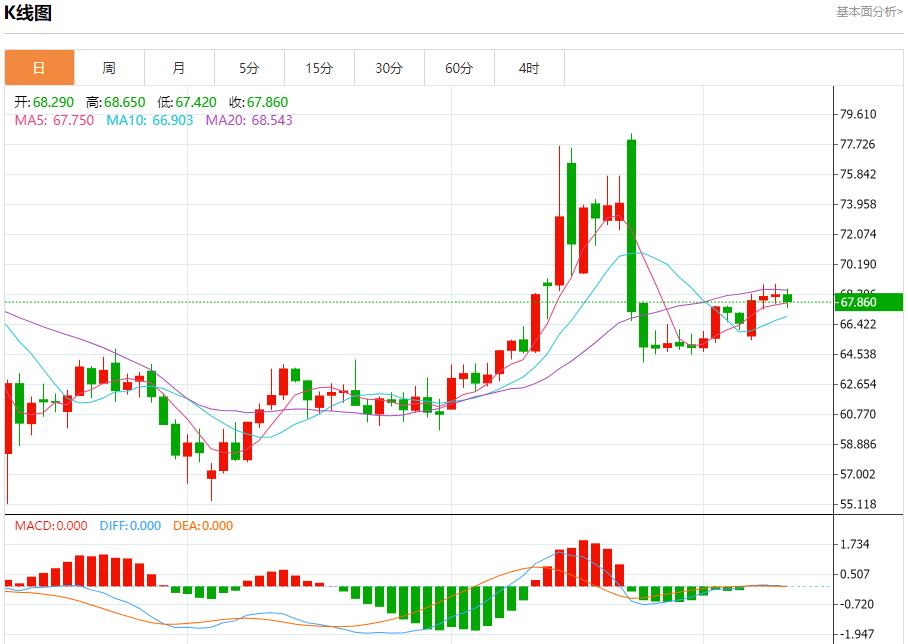Click the K线图 panel title
908x644 pixels.
(28, 13)
